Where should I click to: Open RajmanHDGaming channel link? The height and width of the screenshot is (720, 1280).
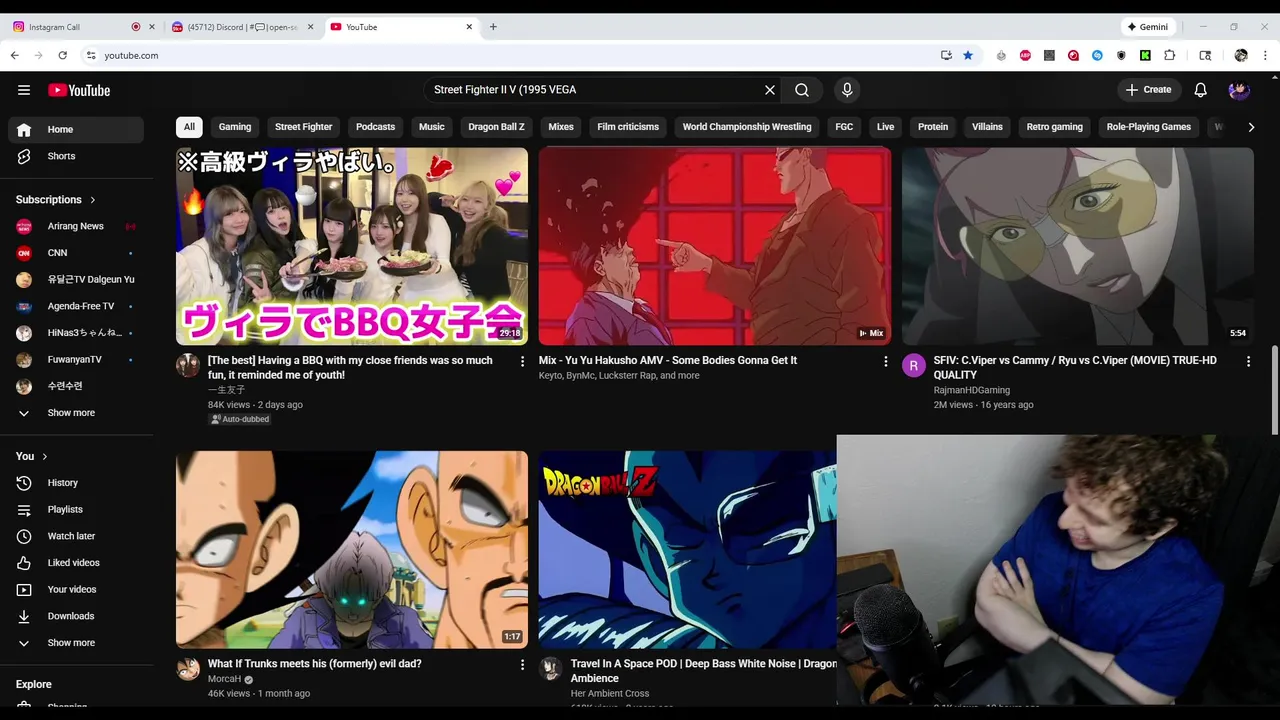(x=972, y=390)
